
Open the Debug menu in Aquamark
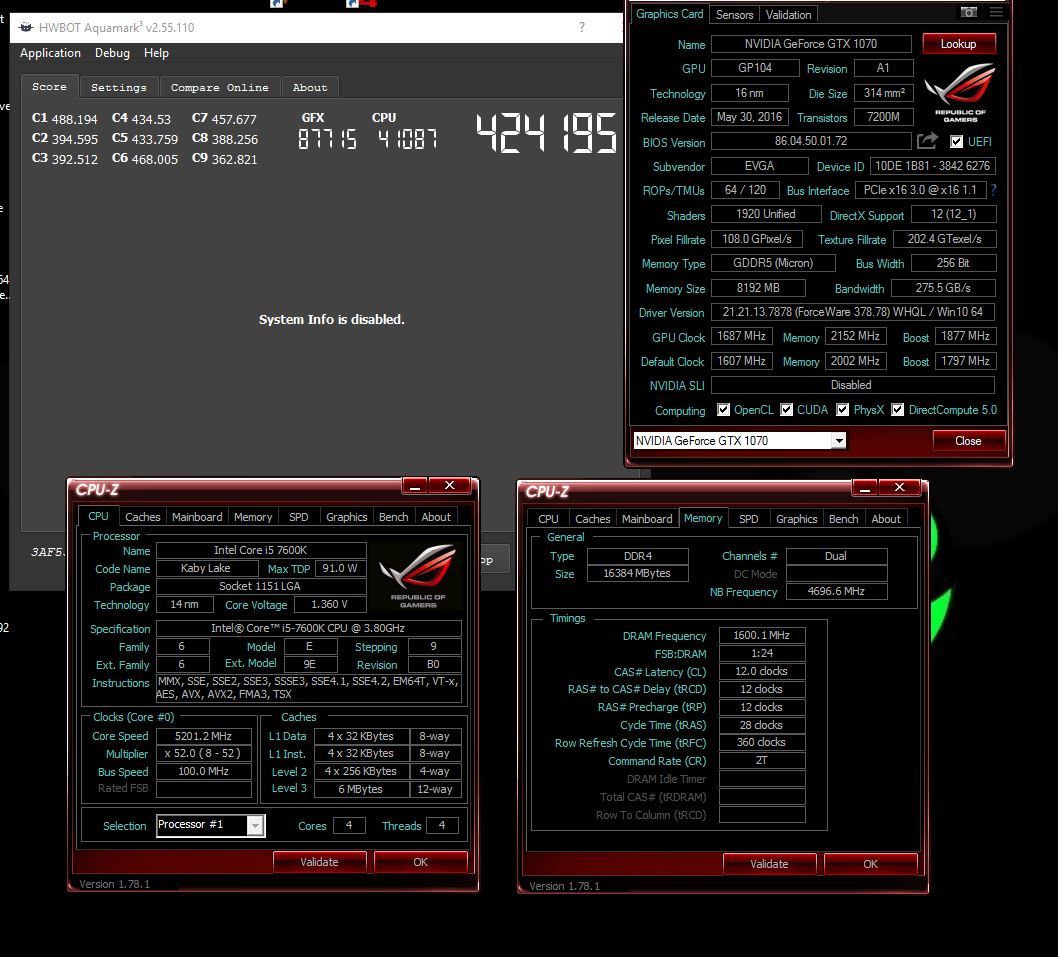click(112, 53)
